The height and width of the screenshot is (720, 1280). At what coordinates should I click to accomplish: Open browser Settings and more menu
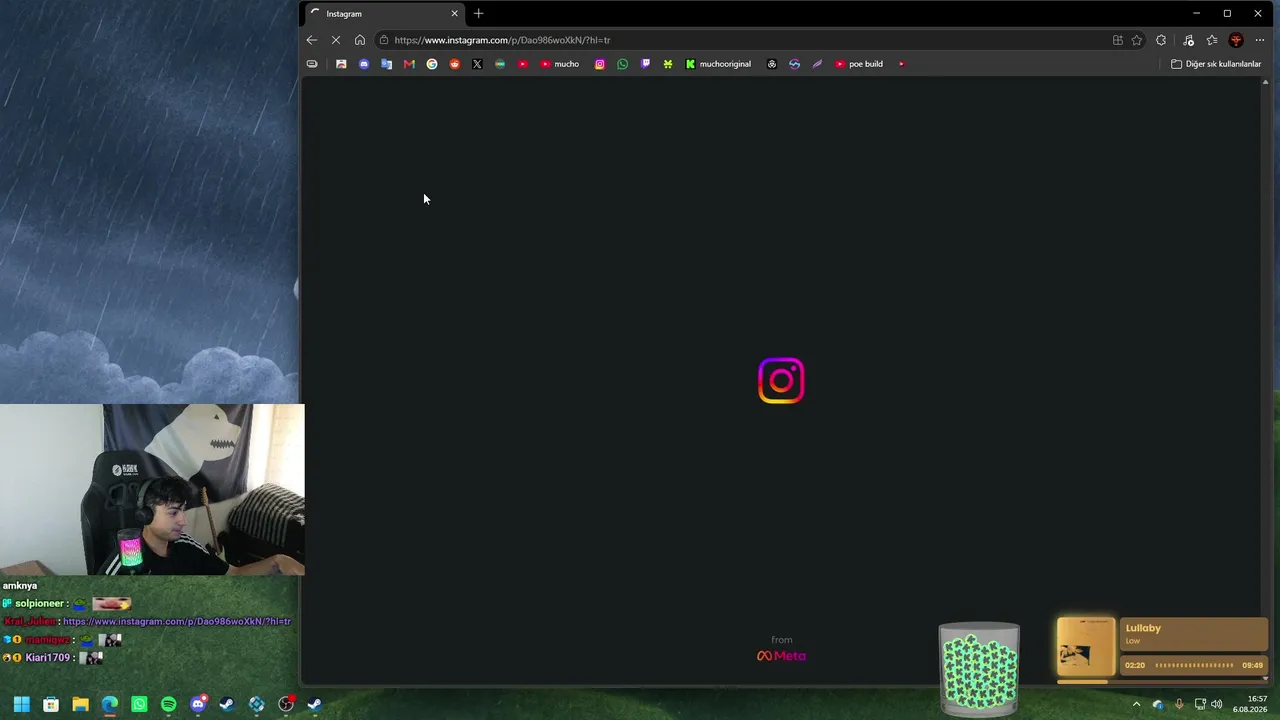pyautogui.click(x=1260, y=40)
